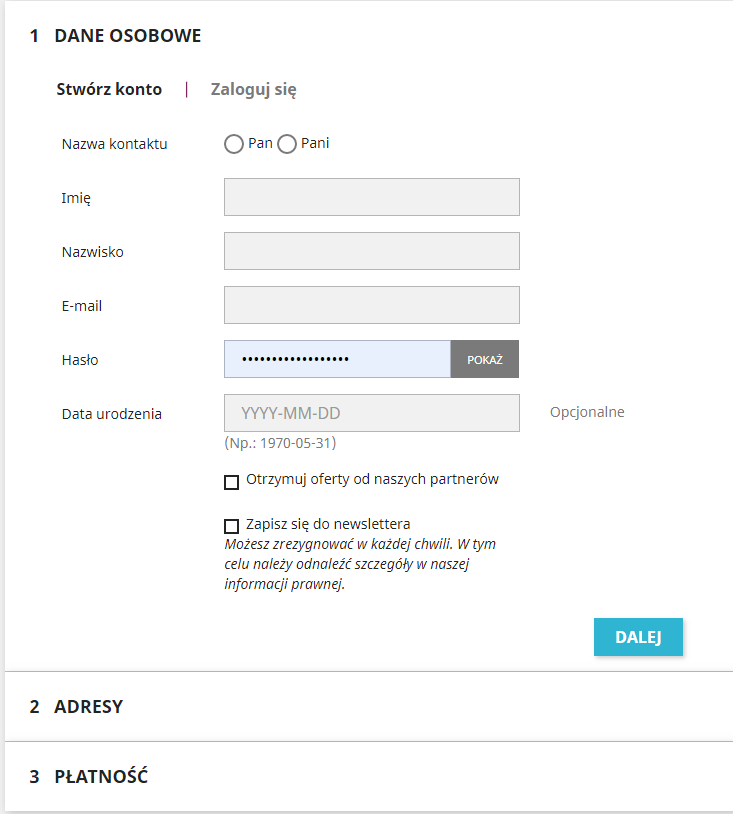Focus the Imię text field
The height and width of the screenshot is (814, 733).
[371, 197]
